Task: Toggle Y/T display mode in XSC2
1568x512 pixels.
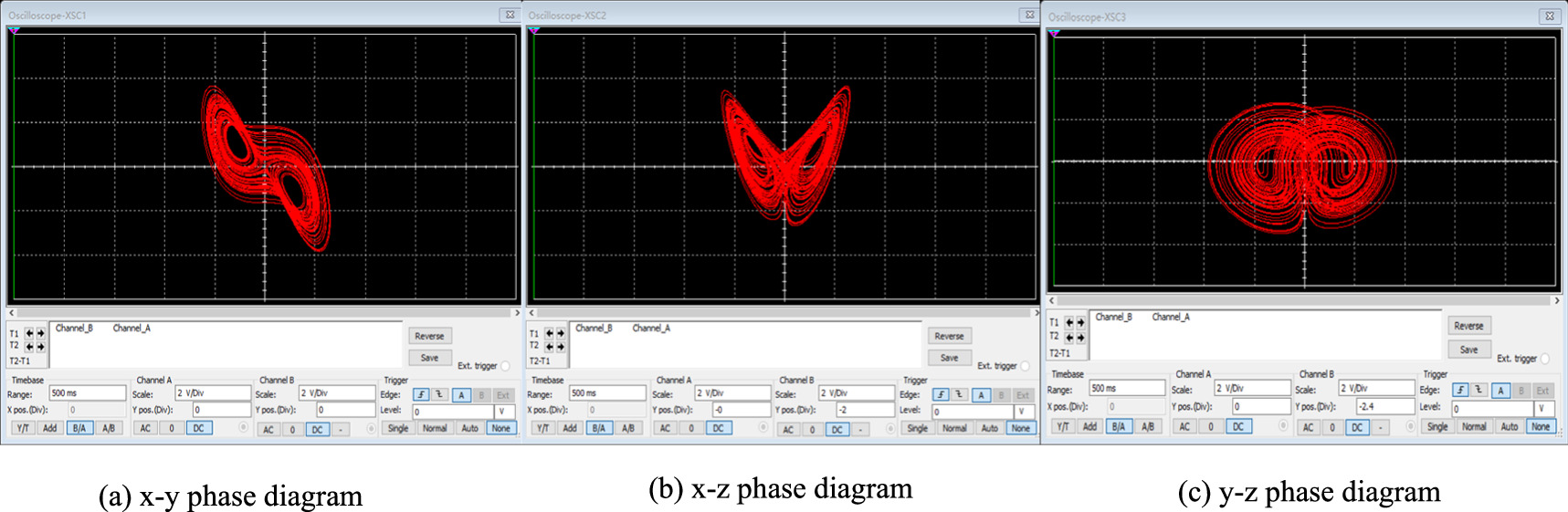Action: (x=543, y=428)
